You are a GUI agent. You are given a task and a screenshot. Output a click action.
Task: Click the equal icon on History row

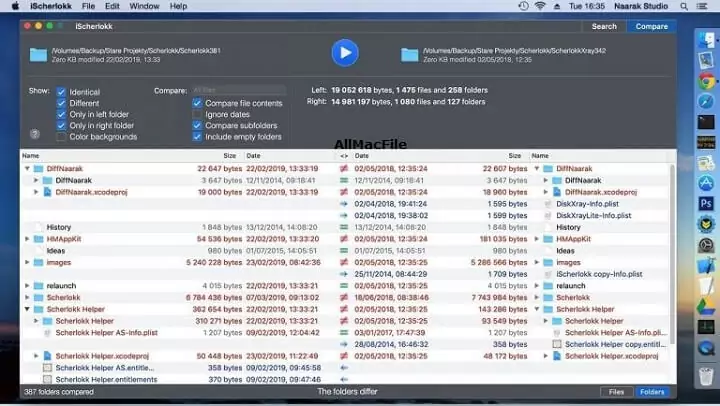(x=344, y=227)
